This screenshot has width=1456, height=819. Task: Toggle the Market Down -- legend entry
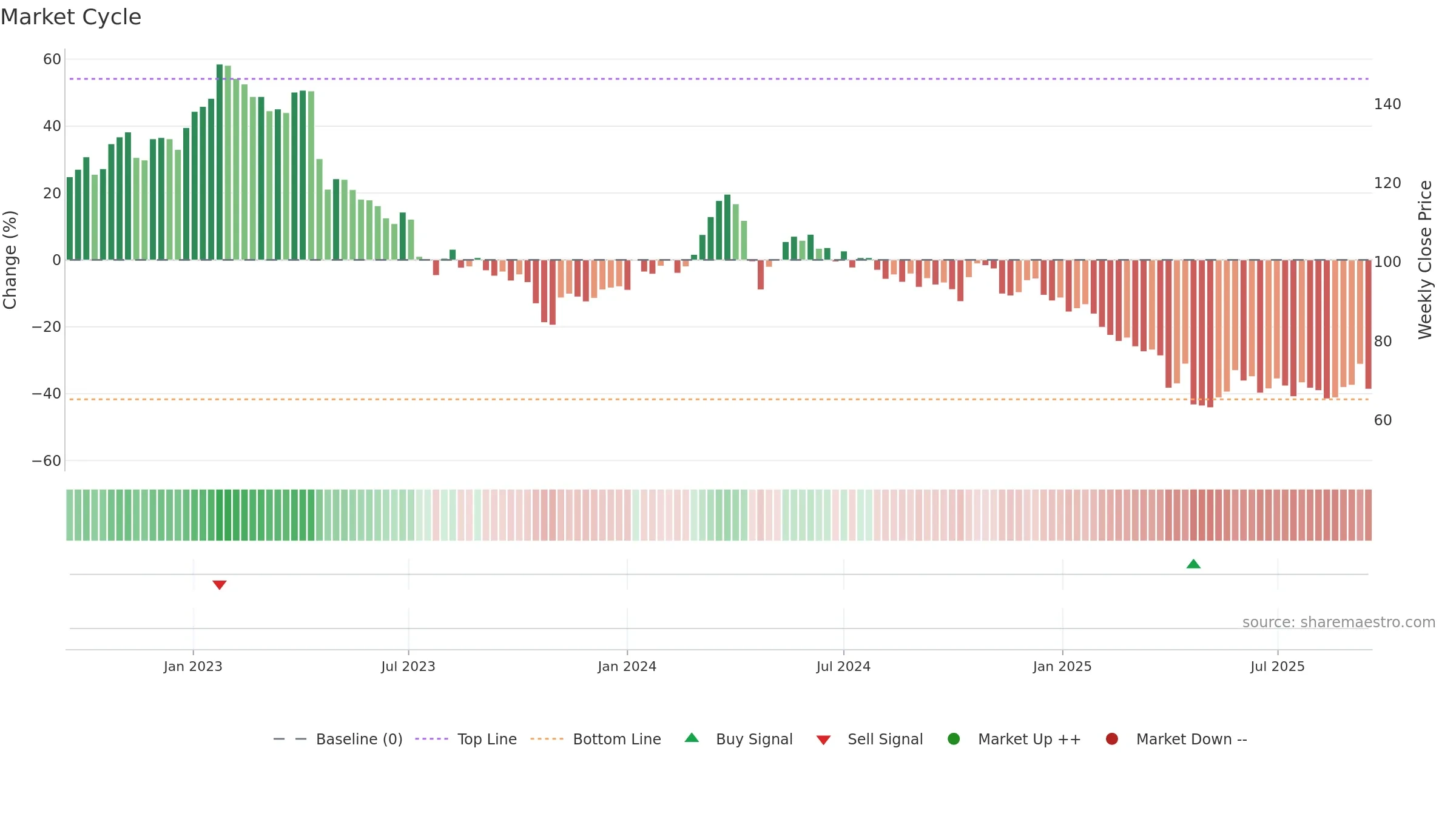[1176, 739]
